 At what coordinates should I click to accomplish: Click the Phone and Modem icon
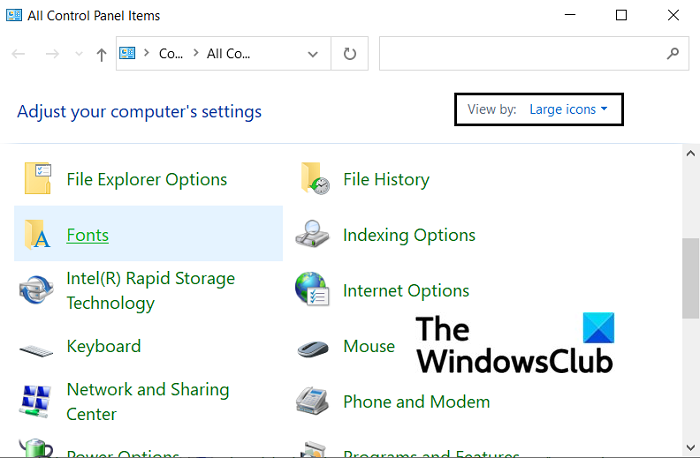pyautogui.click(x=314, y=402)
